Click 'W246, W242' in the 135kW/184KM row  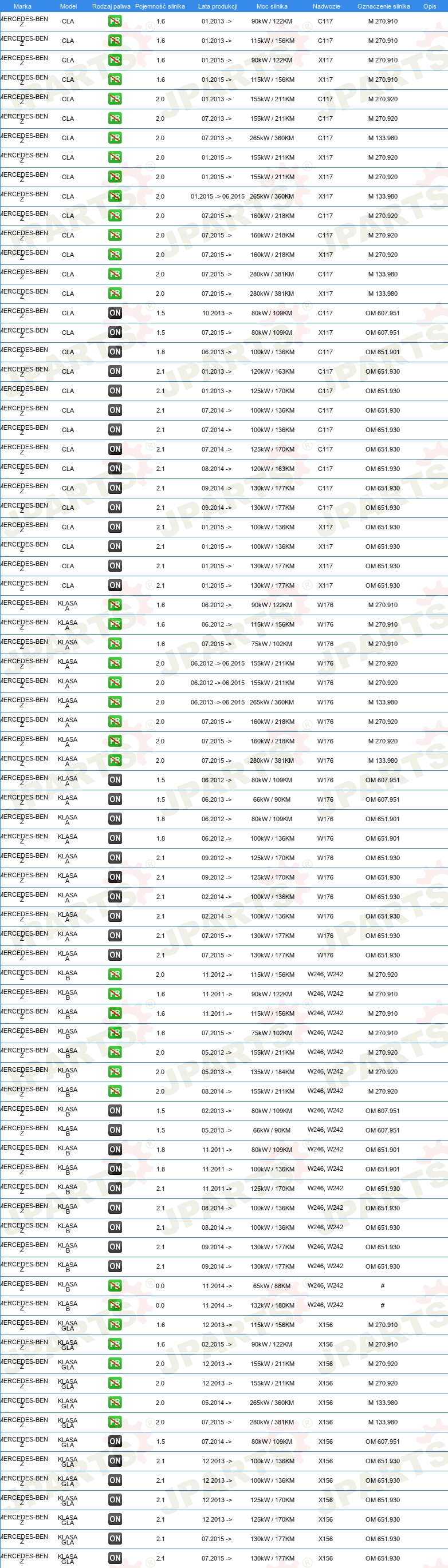tap(325, 1071)
